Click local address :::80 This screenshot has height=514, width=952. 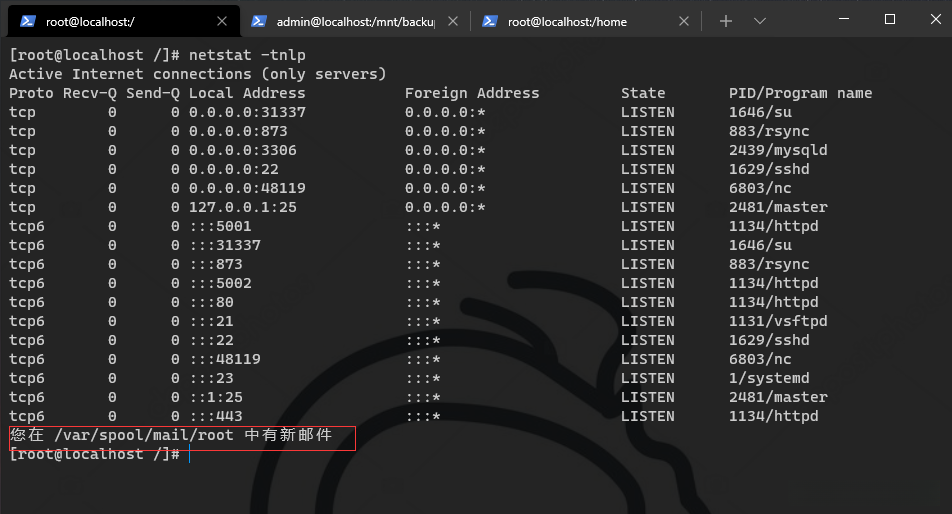pyautogui.click(x=211, y=302)
